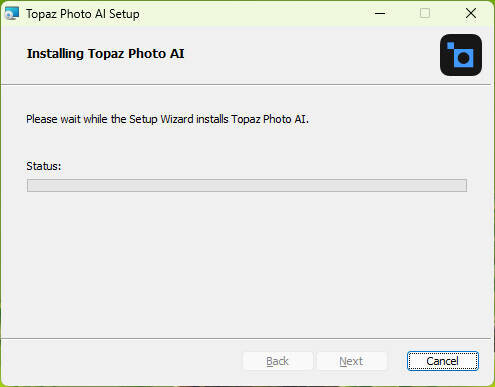495x387 pixels.
Task: Click the disabled Next button
Action: pyautogui.click(x=351, y=361)
